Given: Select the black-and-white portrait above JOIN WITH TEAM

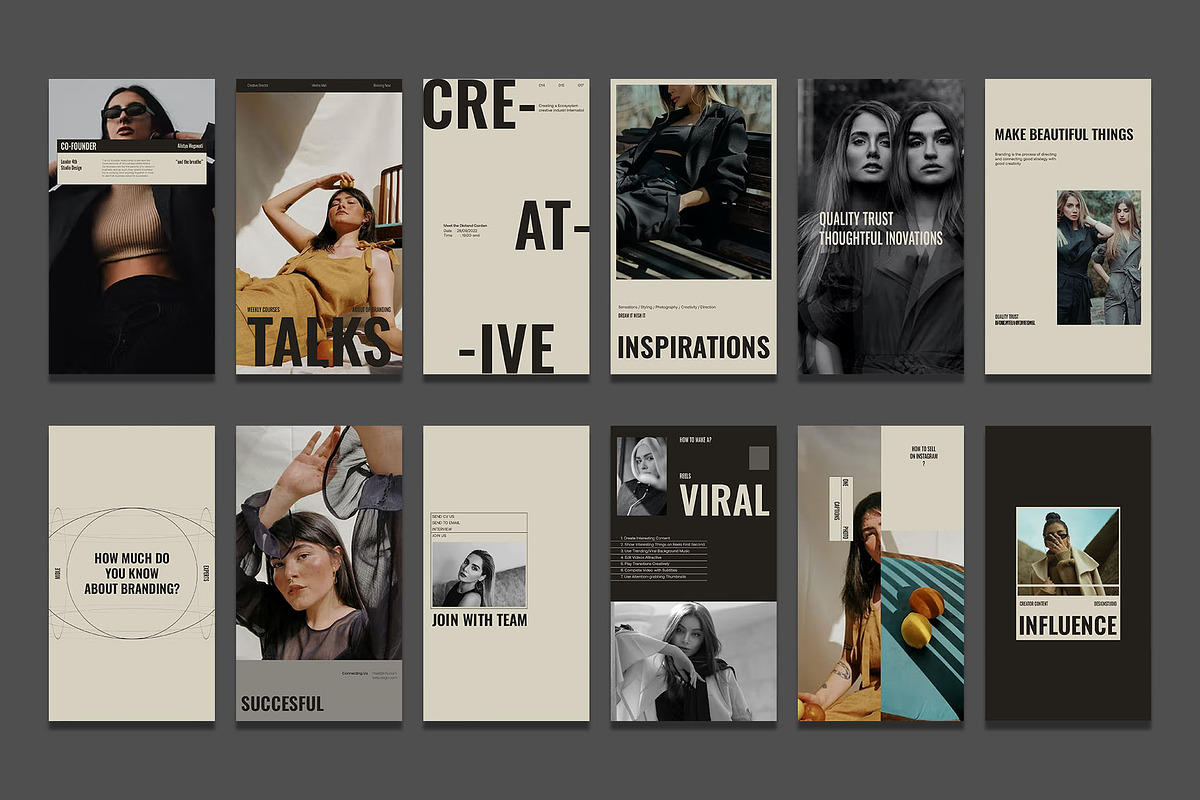Looking at the screenshot, I should click(x=479, y=574).
